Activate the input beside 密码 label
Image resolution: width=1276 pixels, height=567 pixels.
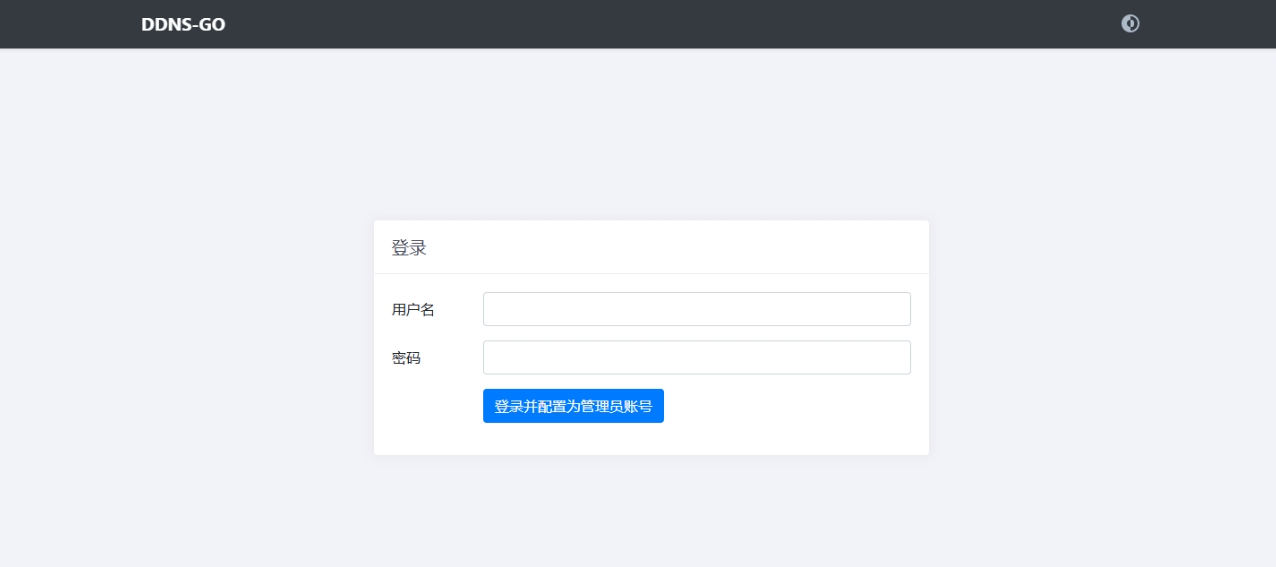[696, 357]
